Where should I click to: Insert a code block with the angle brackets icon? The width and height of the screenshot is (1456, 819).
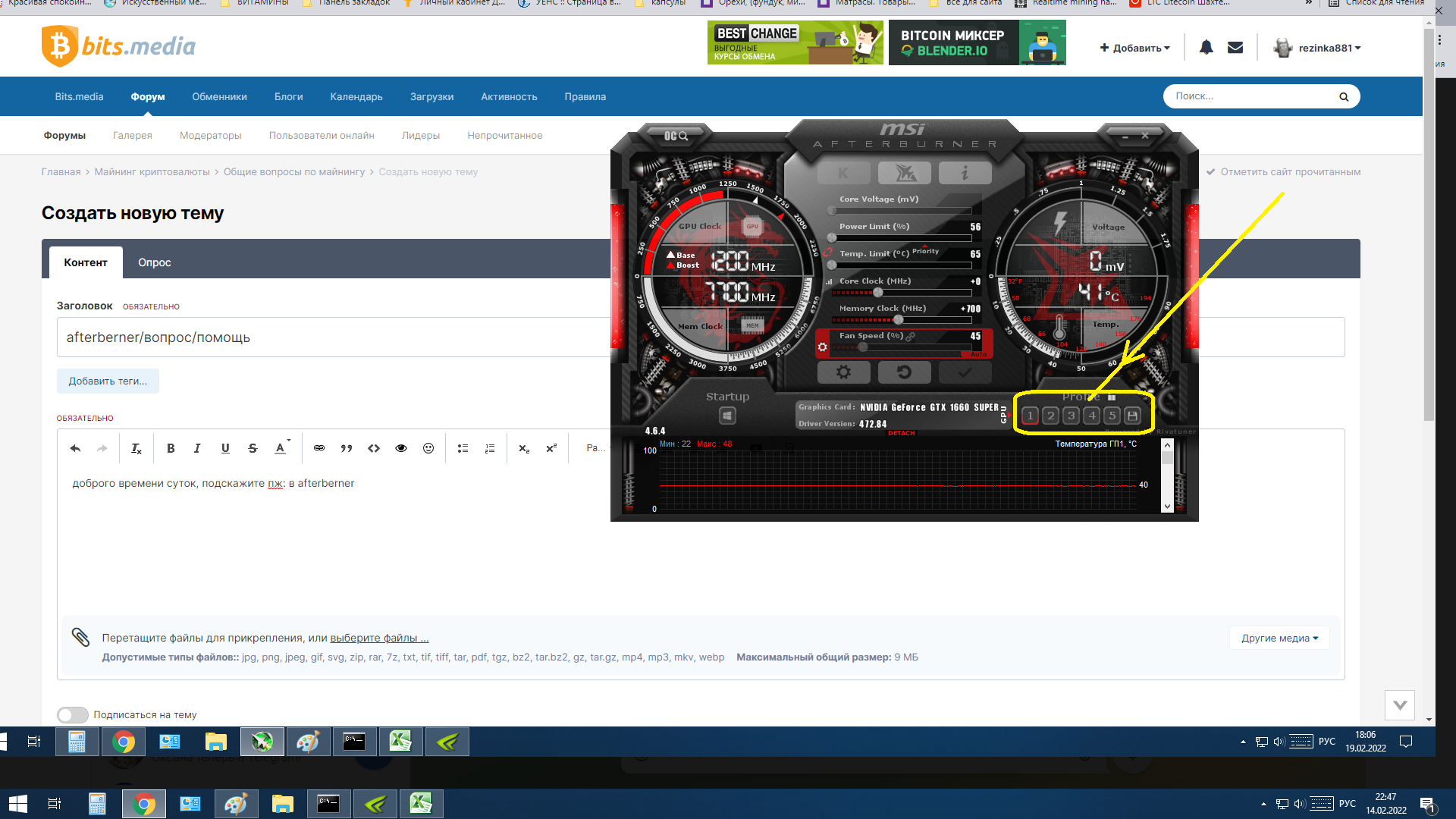click(374, 449)
